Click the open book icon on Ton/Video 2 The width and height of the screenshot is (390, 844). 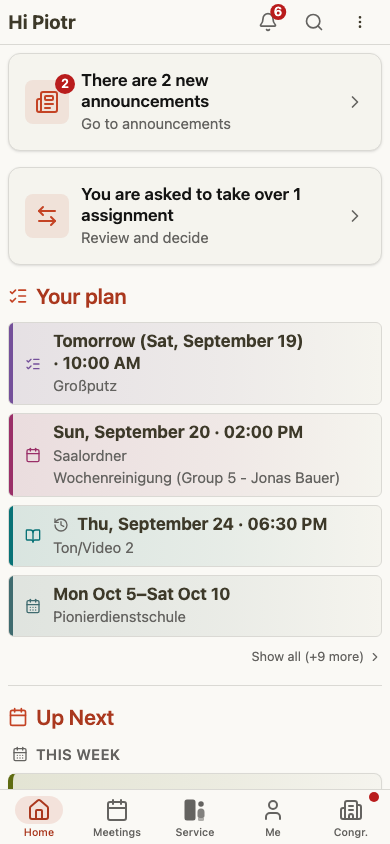click(33, 536)
